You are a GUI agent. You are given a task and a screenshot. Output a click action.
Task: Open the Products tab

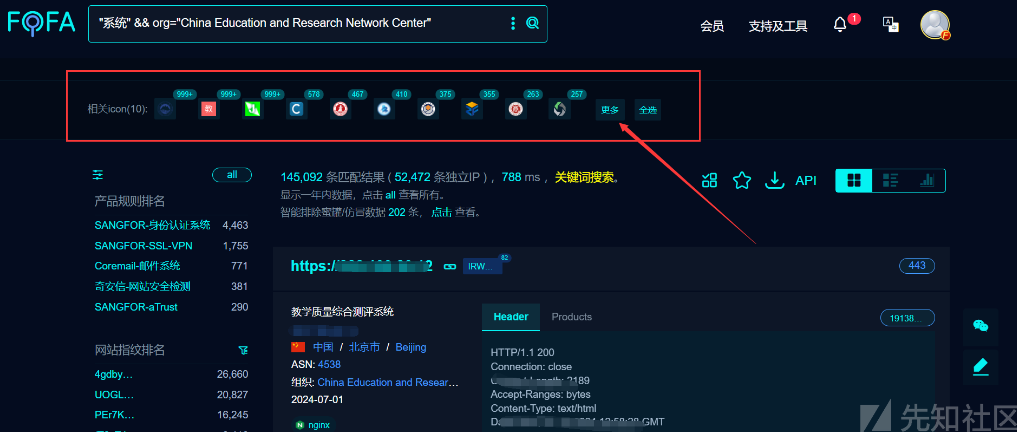coord(571,317)
